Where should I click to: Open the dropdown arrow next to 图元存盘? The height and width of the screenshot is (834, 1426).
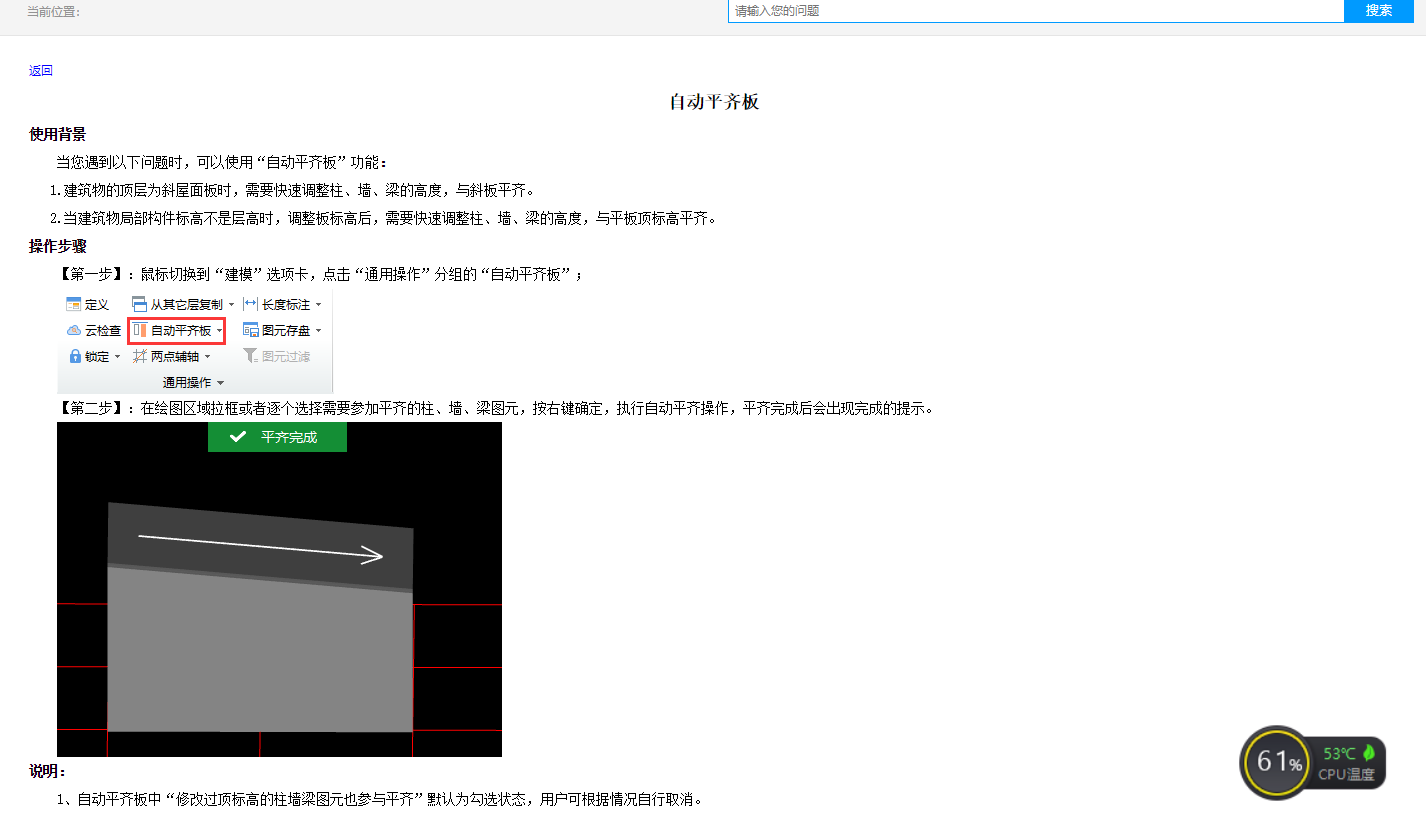point(319,331)
